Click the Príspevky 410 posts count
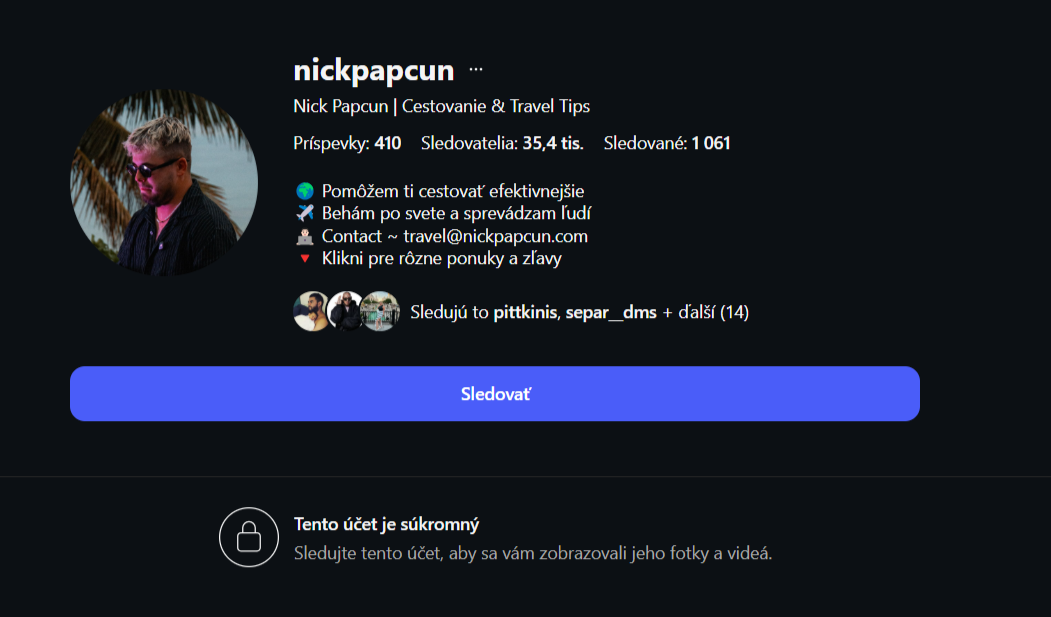1051x617 pixels. 347,143
